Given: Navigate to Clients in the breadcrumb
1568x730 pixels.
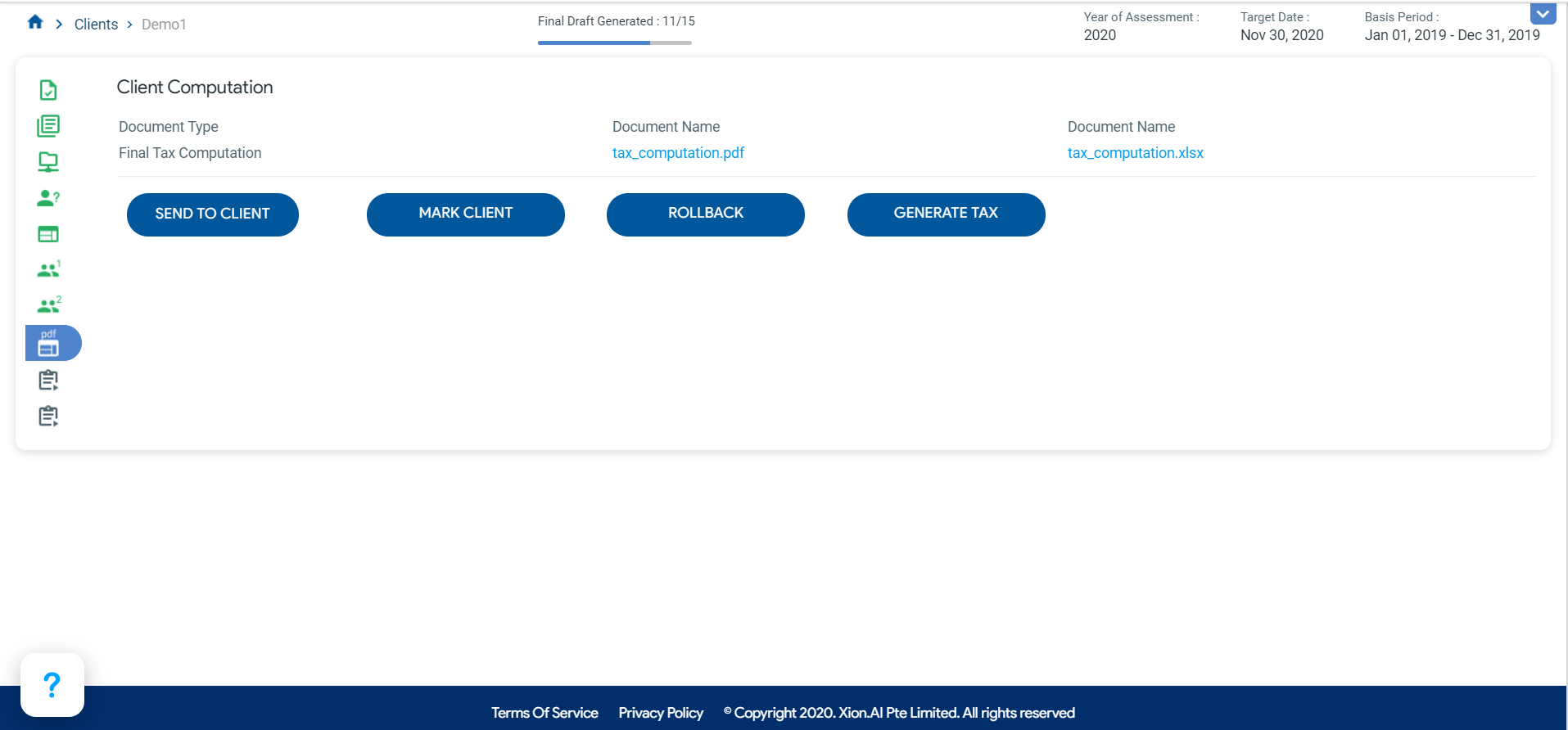Looking at the screenshot, I should coord(96,25).
